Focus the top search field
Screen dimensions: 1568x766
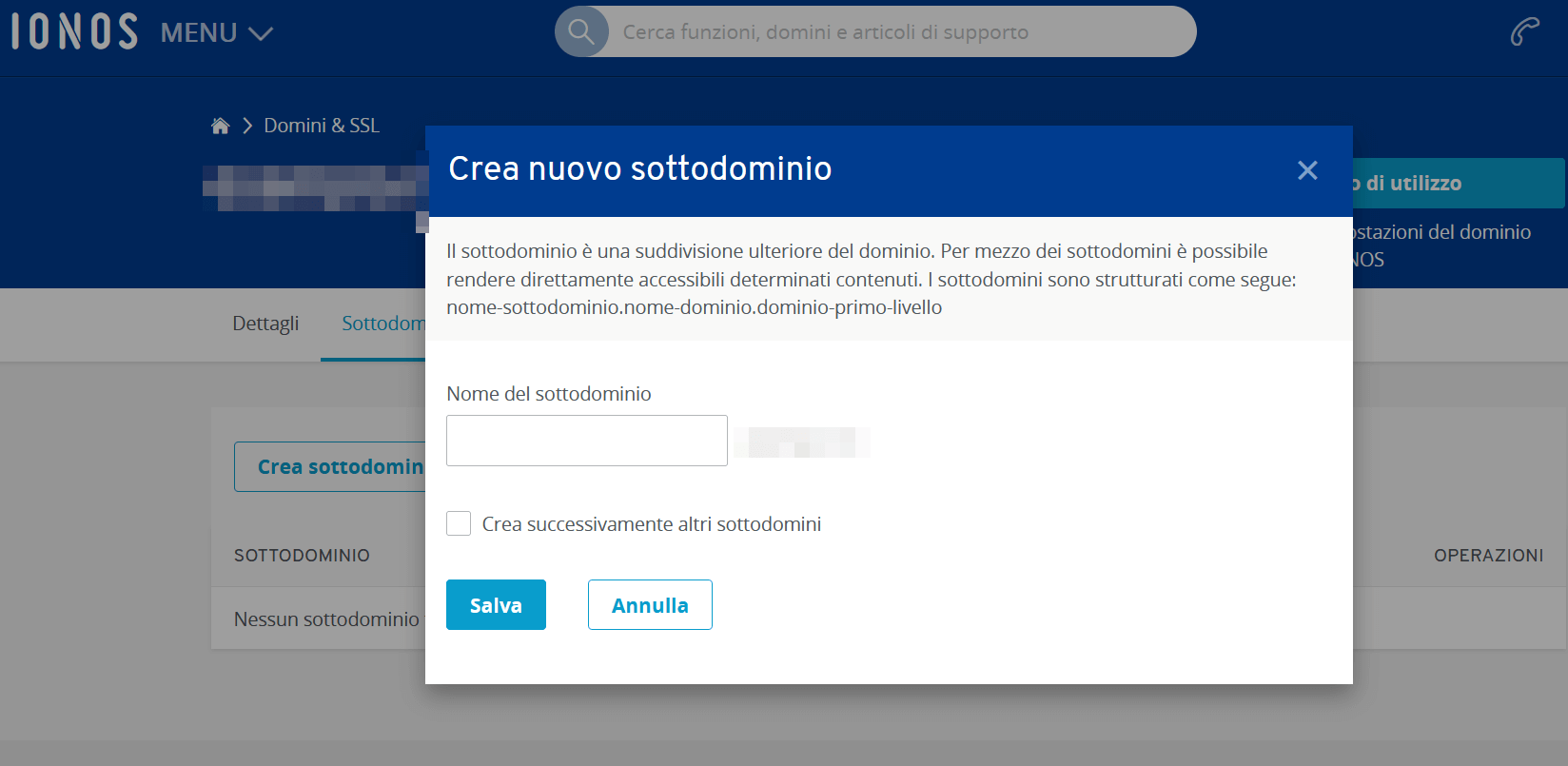pyautogui.click(x=894, y=32)
